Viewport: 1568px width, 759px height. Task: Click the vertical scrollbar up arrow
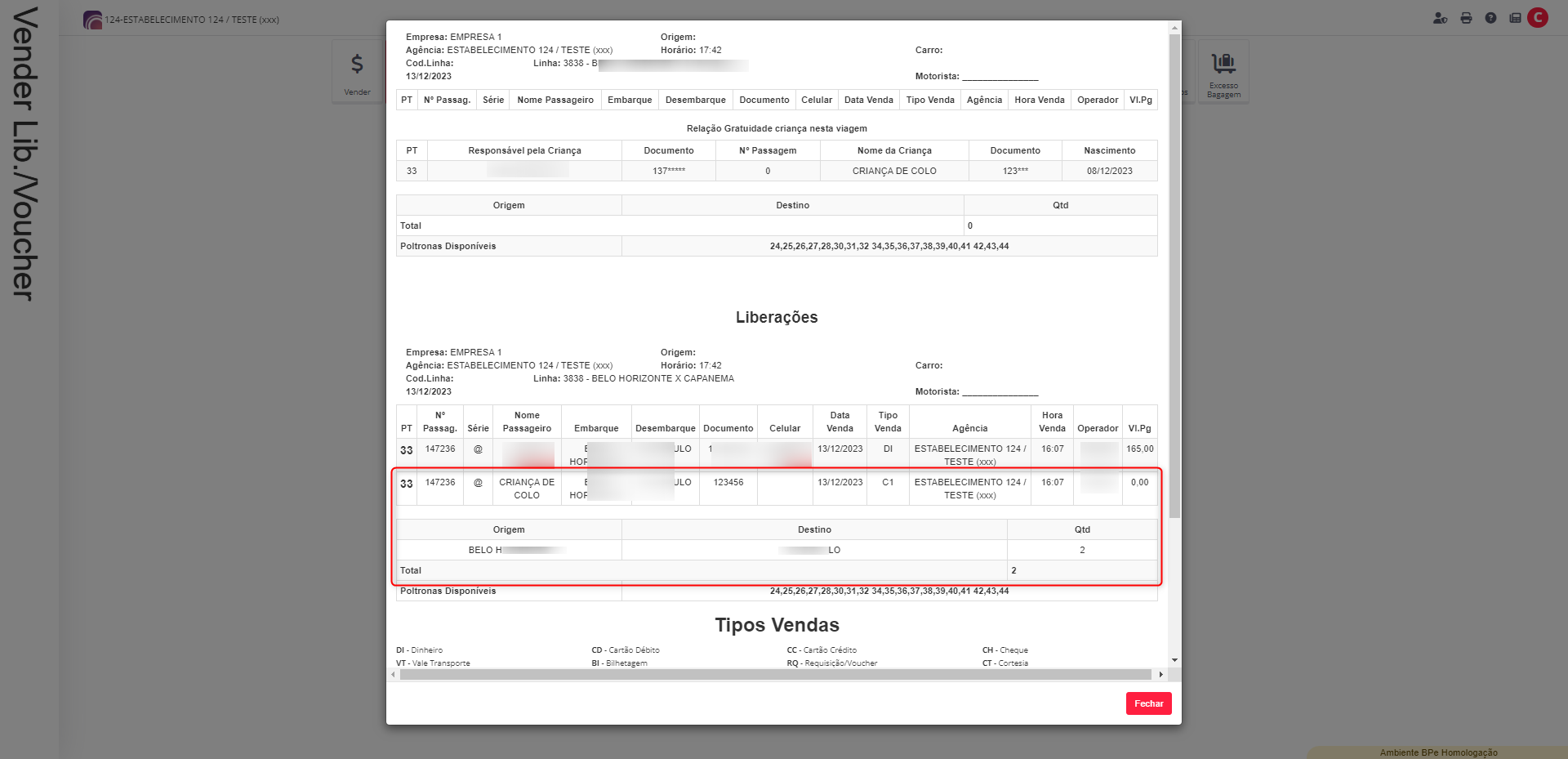coord(1174,28)
